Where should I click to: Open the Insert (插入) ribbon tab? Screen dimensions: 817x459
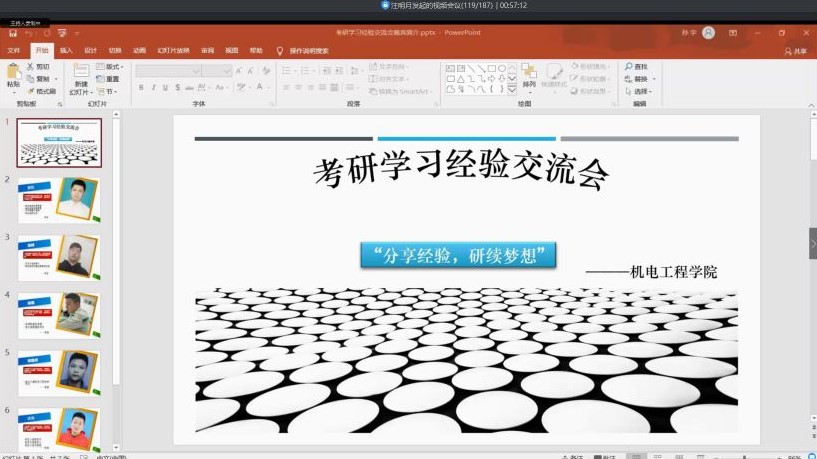(66, 50)
